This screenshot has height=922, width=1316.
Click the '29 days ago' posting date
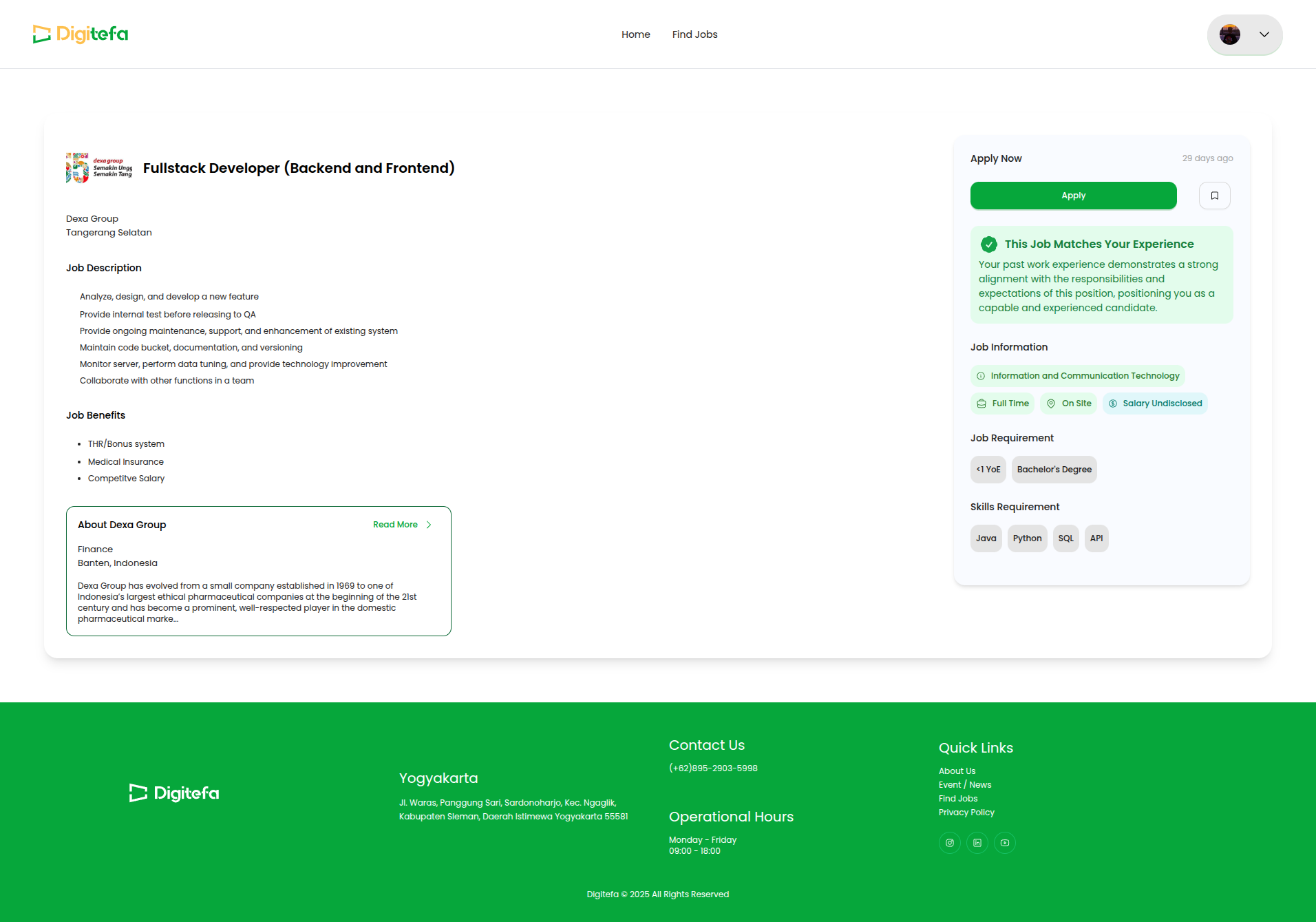pos(1207,158)
